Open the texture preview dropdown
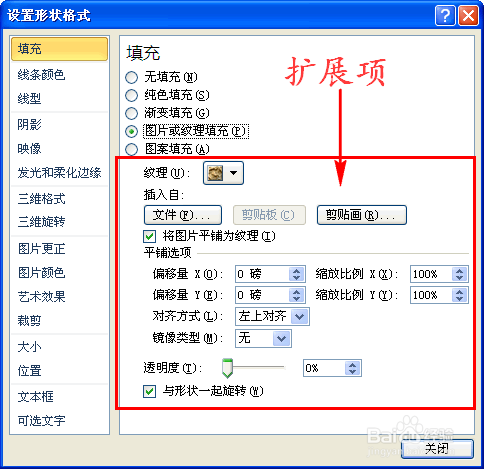This screenshot has height=469, width=484. [x=223, y=173]
